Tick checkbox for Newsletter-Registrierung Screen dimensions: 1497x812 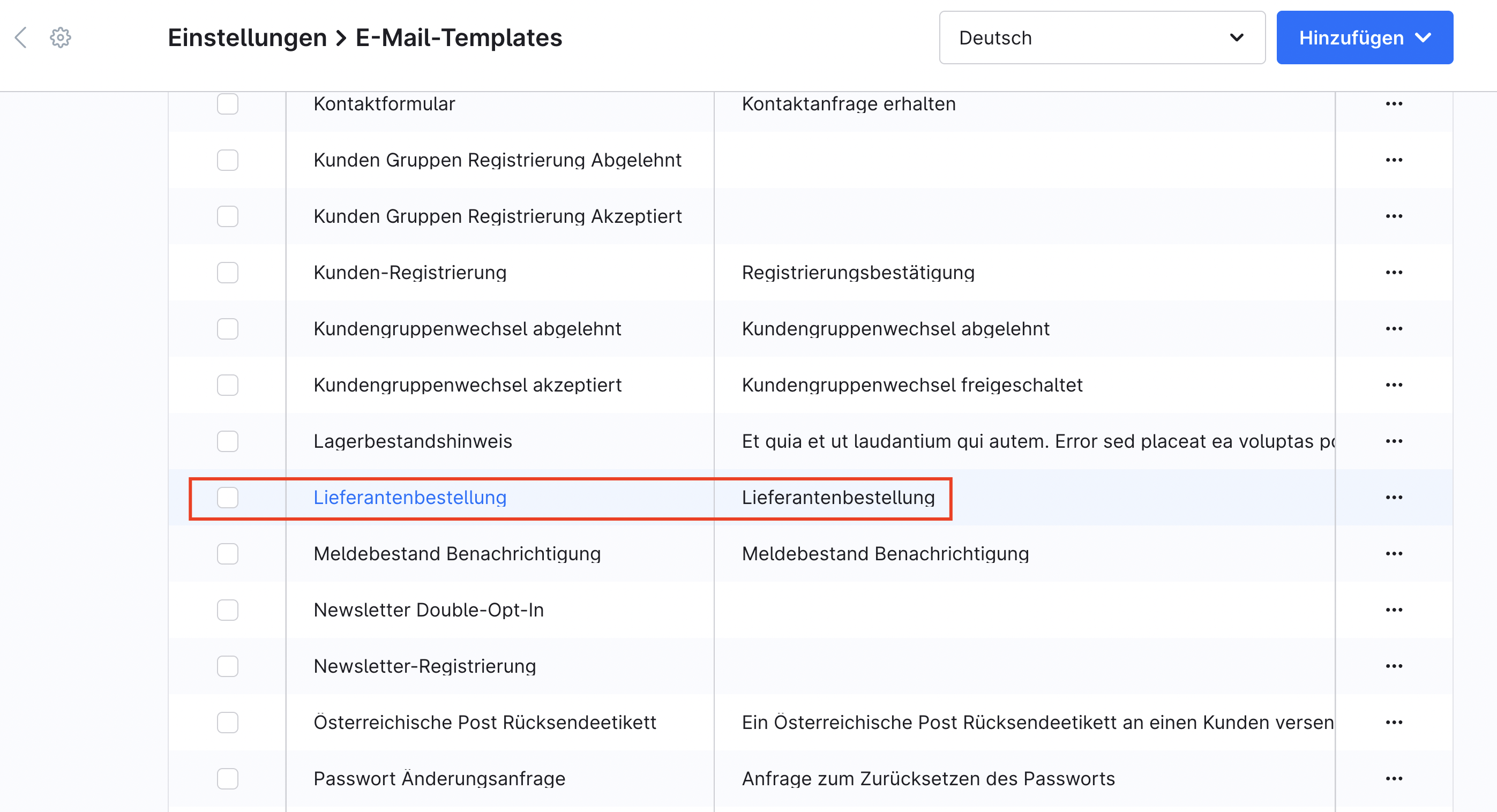point(227,666)
